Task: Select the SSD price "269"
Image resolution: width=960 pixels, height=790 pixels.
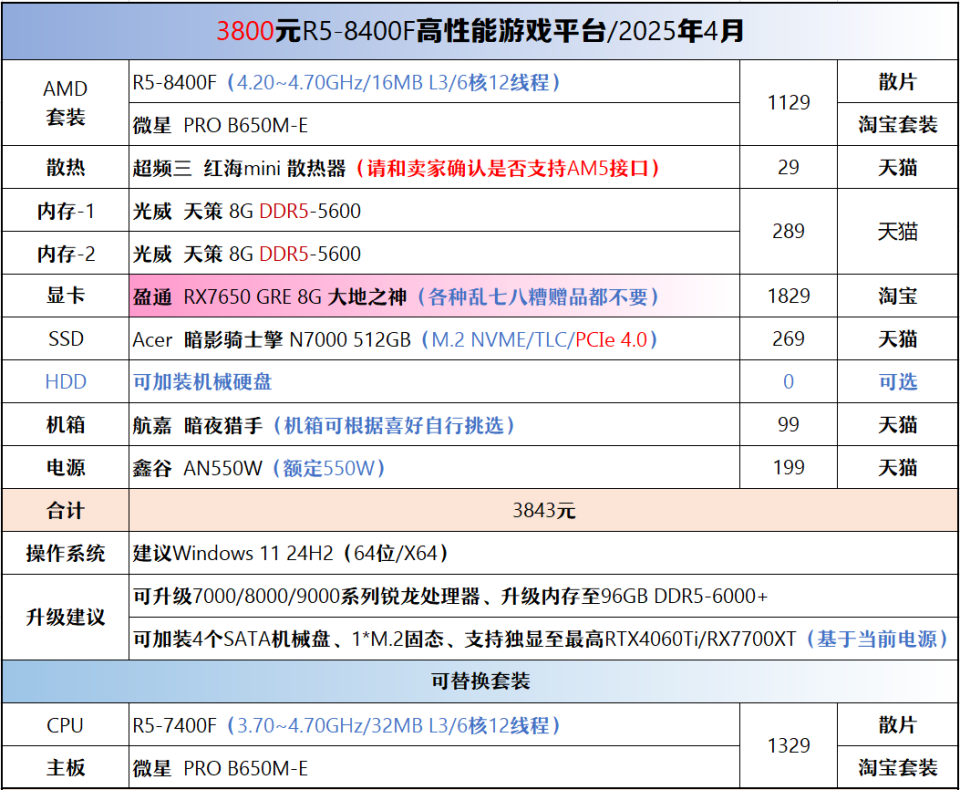Action: pyautogui.click(x=789, y=339)
